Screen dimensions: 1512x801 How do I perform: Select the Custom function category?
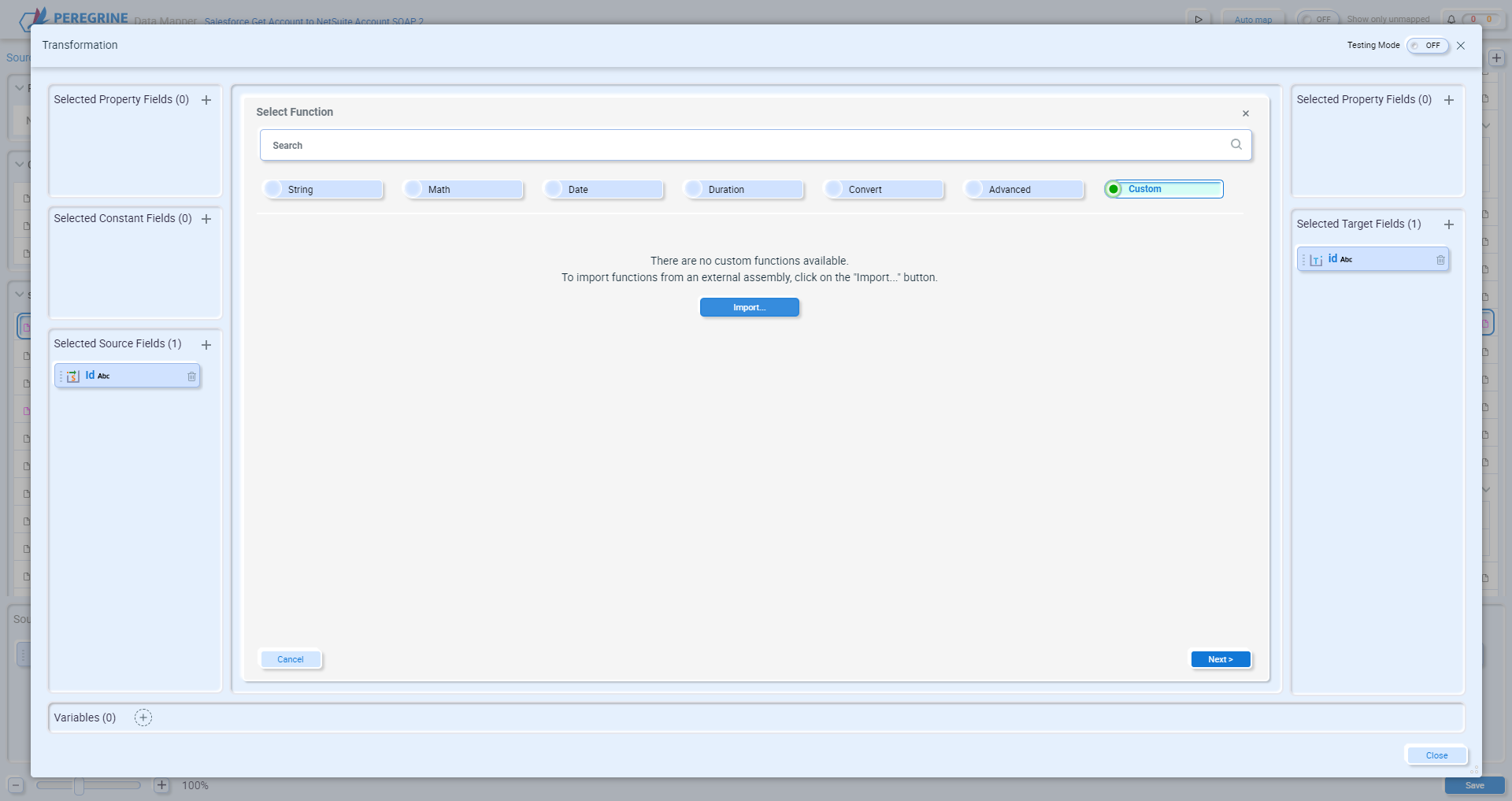click(x=1164, y=189)
